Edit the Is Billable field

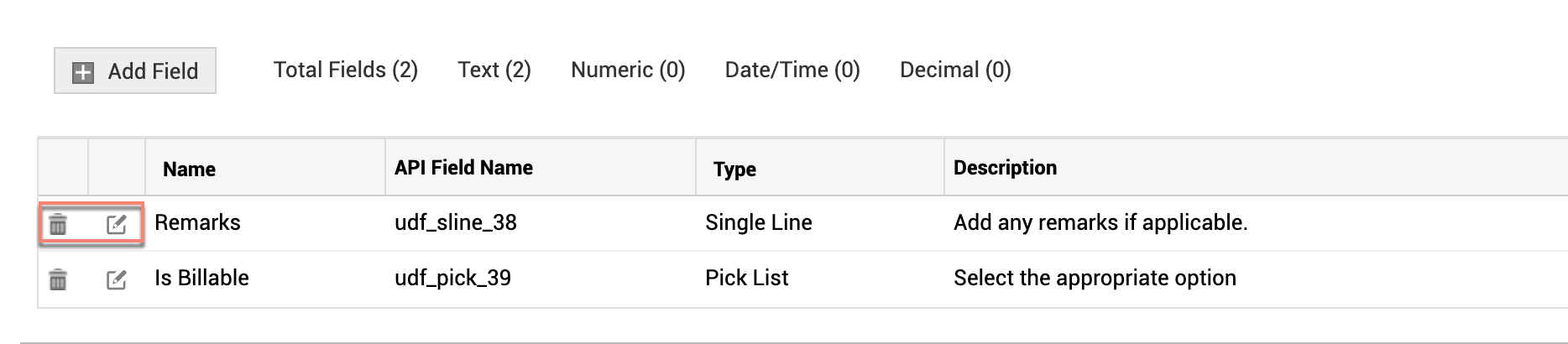(x=117, y=279)
